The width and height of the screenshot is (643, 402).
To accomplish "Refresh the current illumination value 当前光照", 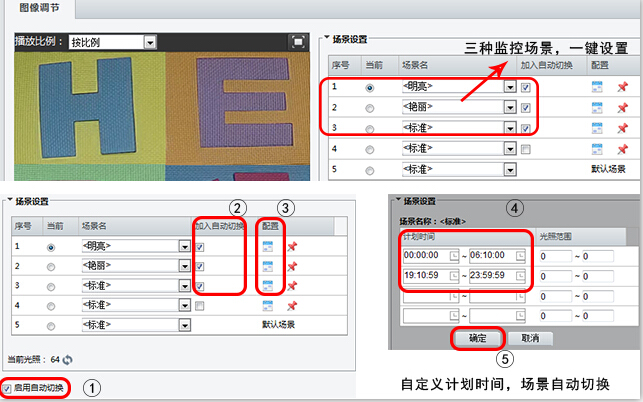I will 69,359.
